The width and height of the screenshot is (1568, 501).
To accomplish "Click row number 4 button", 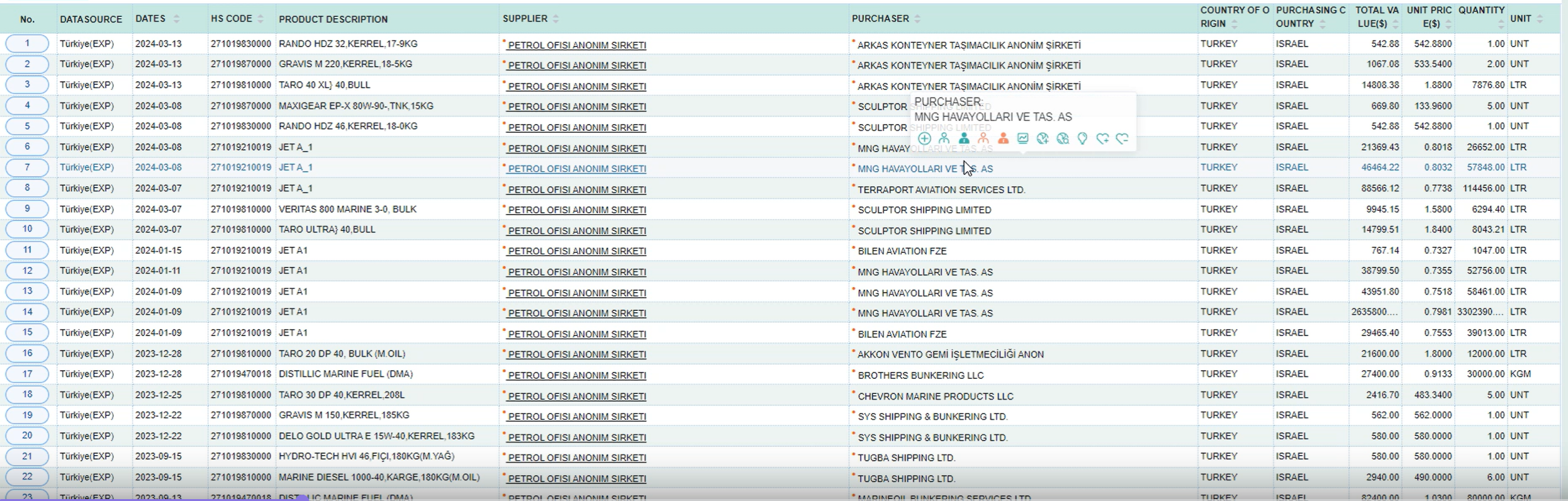I will [x=27, y=105].
